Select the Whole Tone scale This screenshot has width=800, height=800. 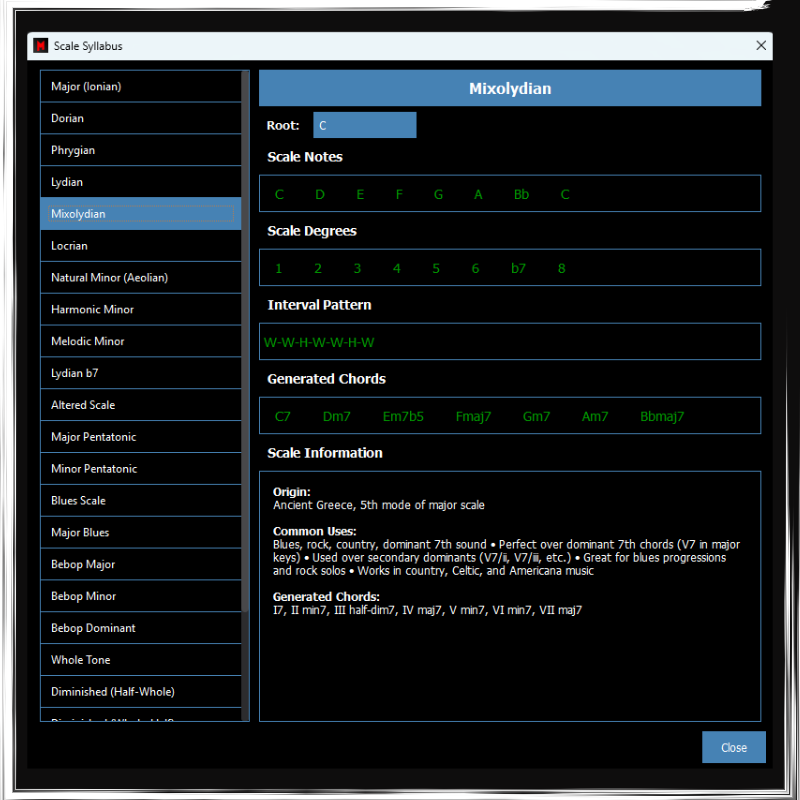coord(140,660)
